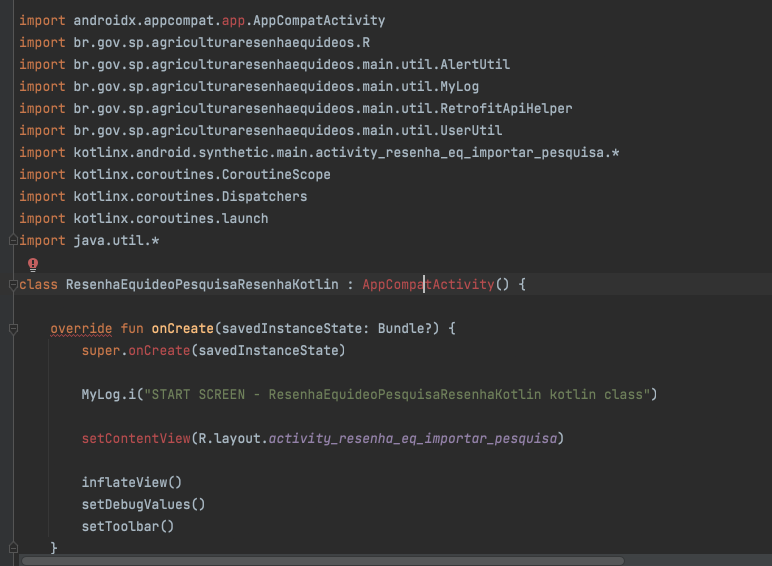772x566 pixels.
Task: Click super.onCreate call
Action: point(214,350)
